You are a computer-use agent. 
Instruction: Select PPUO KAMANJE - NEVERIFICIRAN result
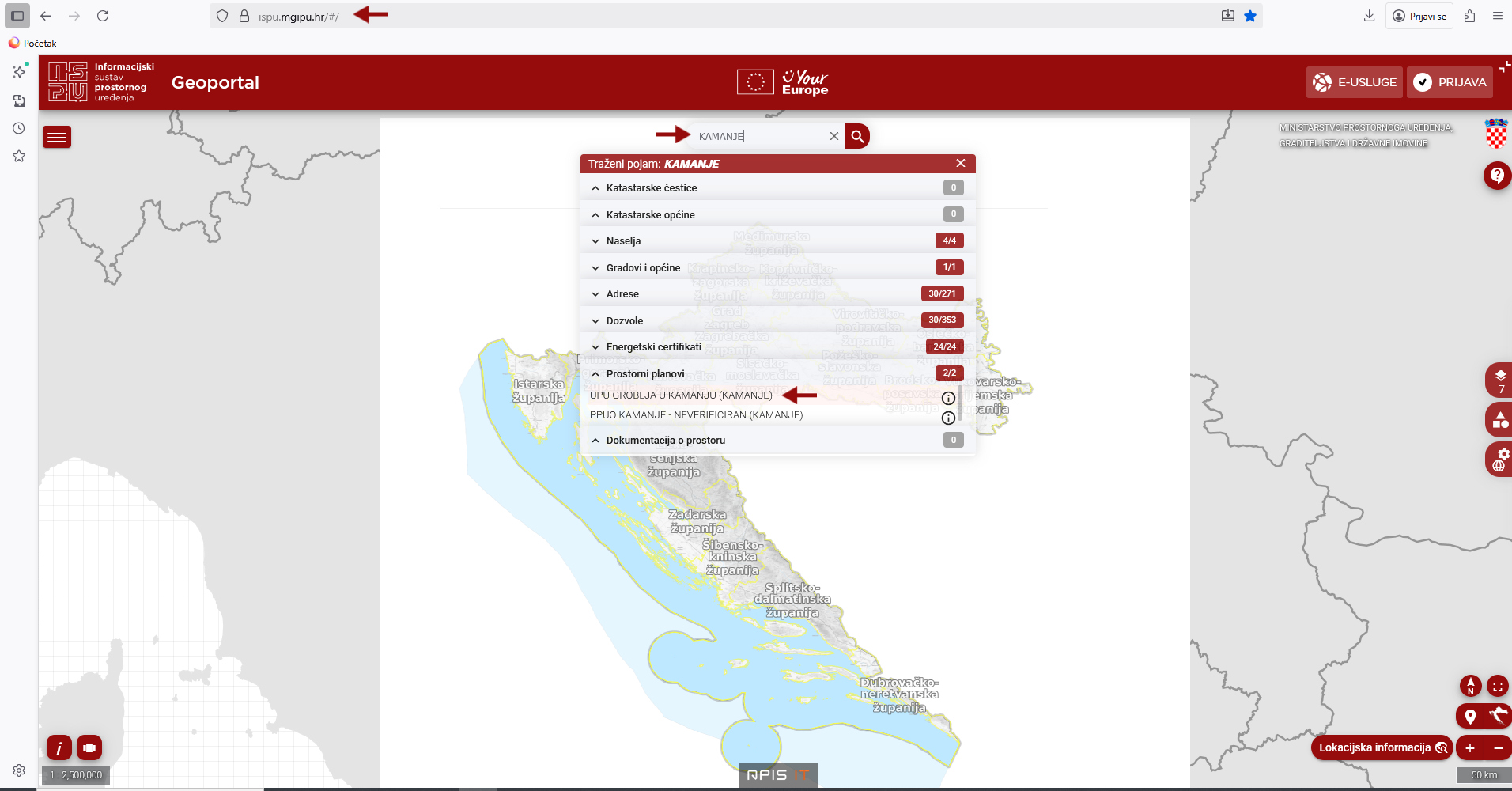point(696,415)
